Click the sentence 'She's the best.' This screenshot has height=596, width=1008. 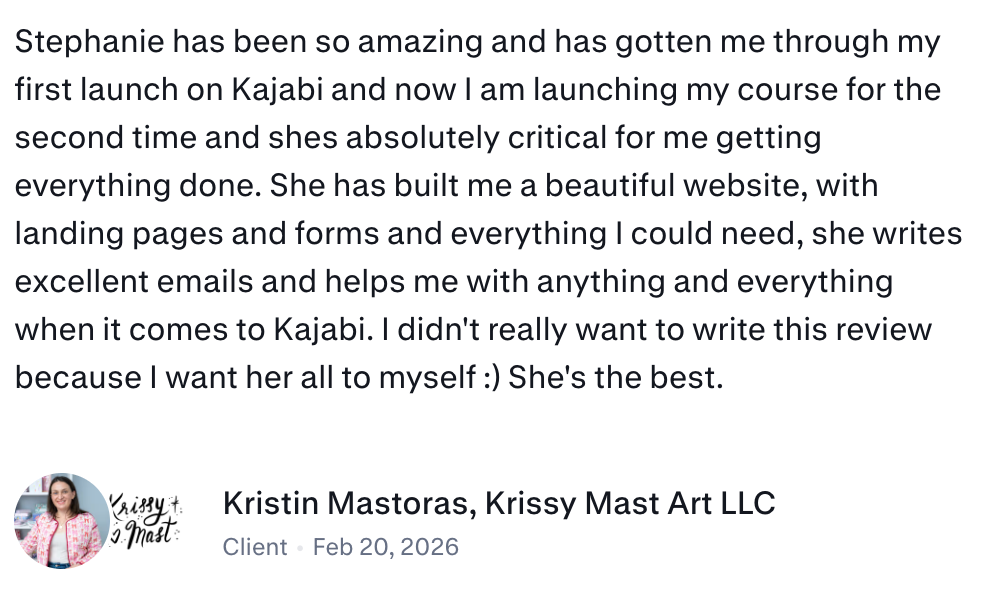click(x=616, y=377)
